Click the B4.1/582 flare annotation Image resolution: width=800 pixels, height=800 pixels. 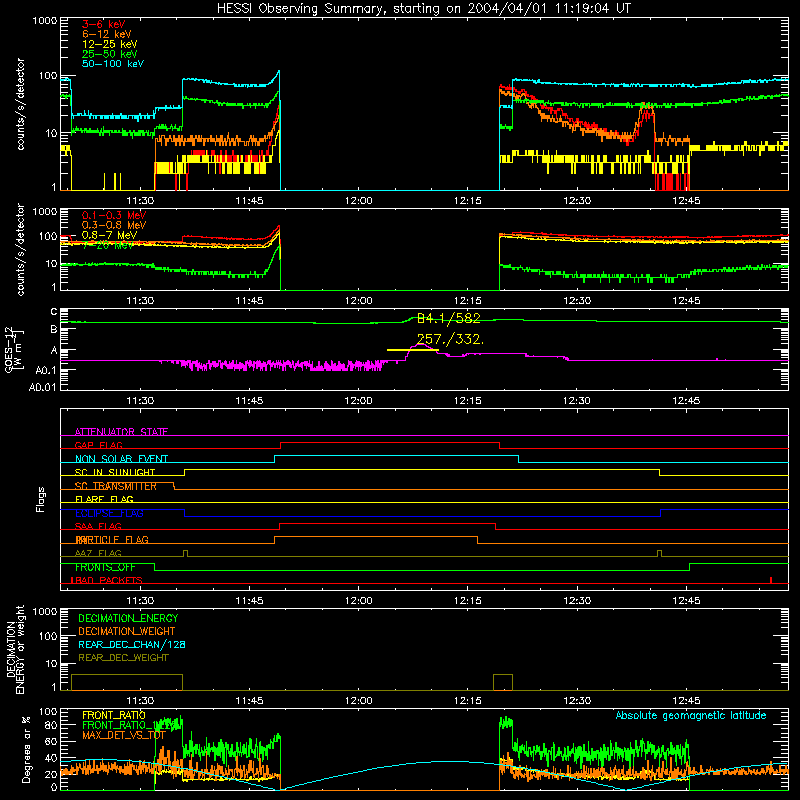448,319
